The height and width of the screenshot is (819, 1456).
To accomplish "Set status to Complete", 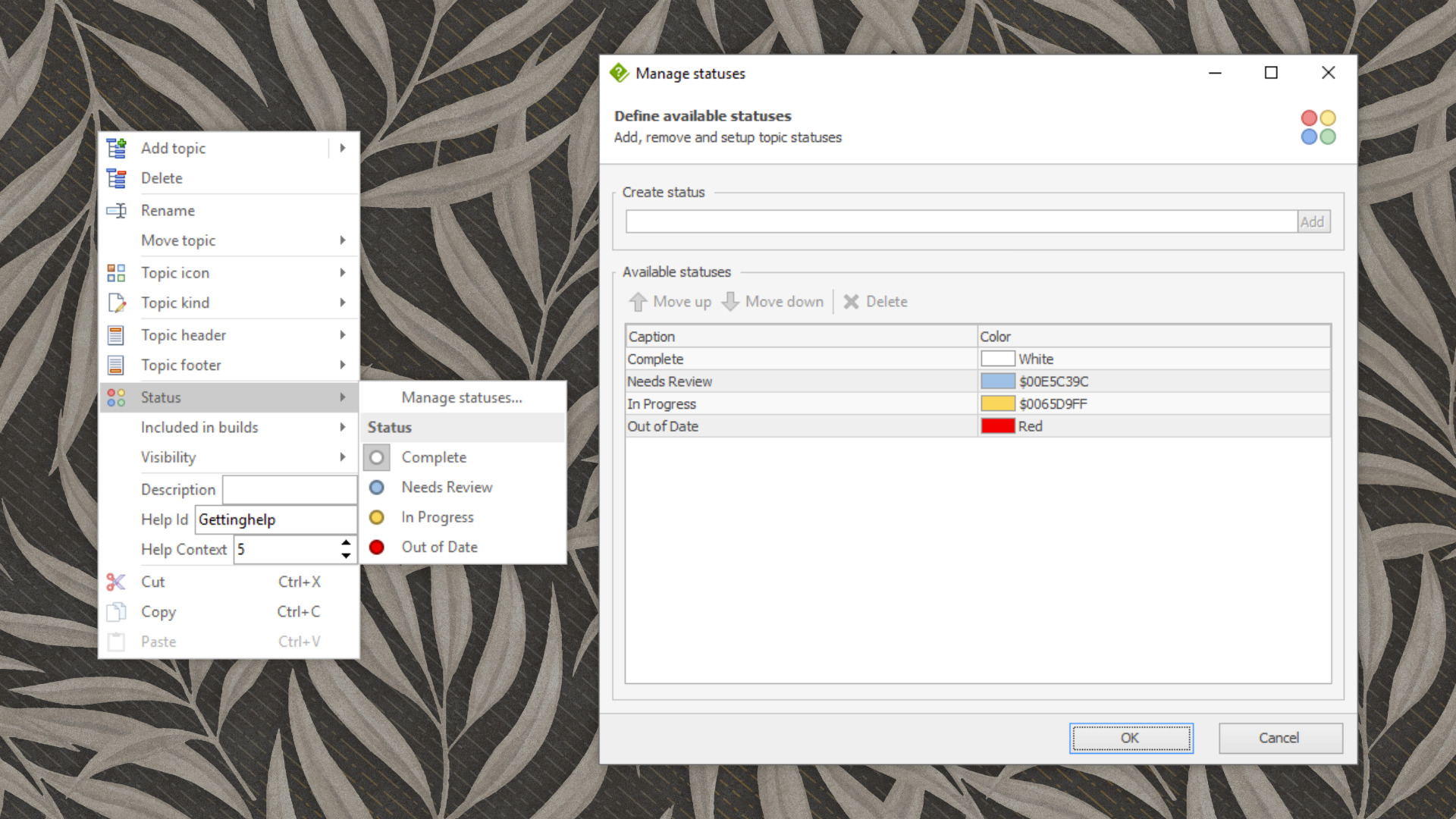I will click(464, 457).
